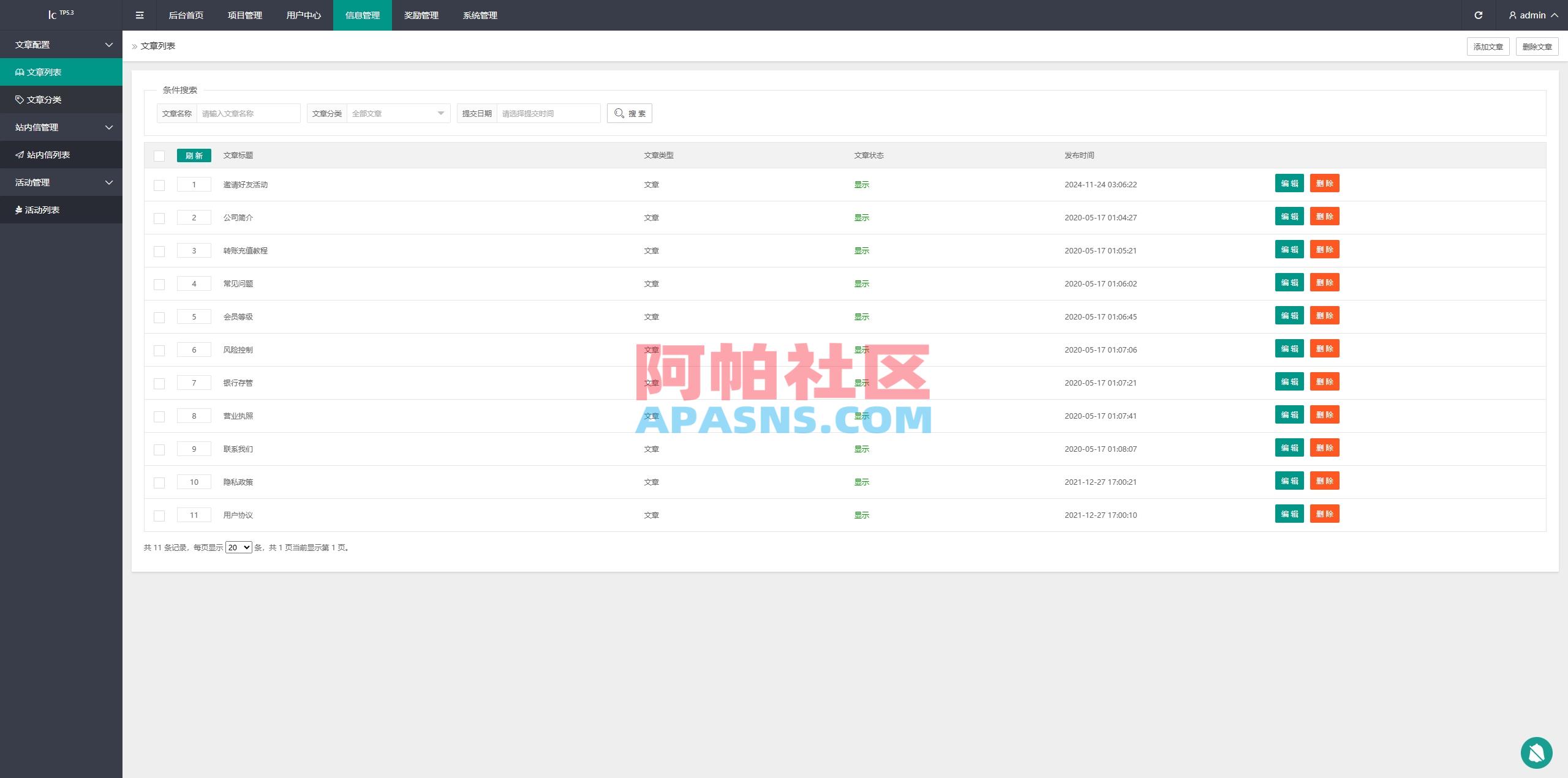Select the 活动列表 icon in sidebar

click(x=19, y=209)
